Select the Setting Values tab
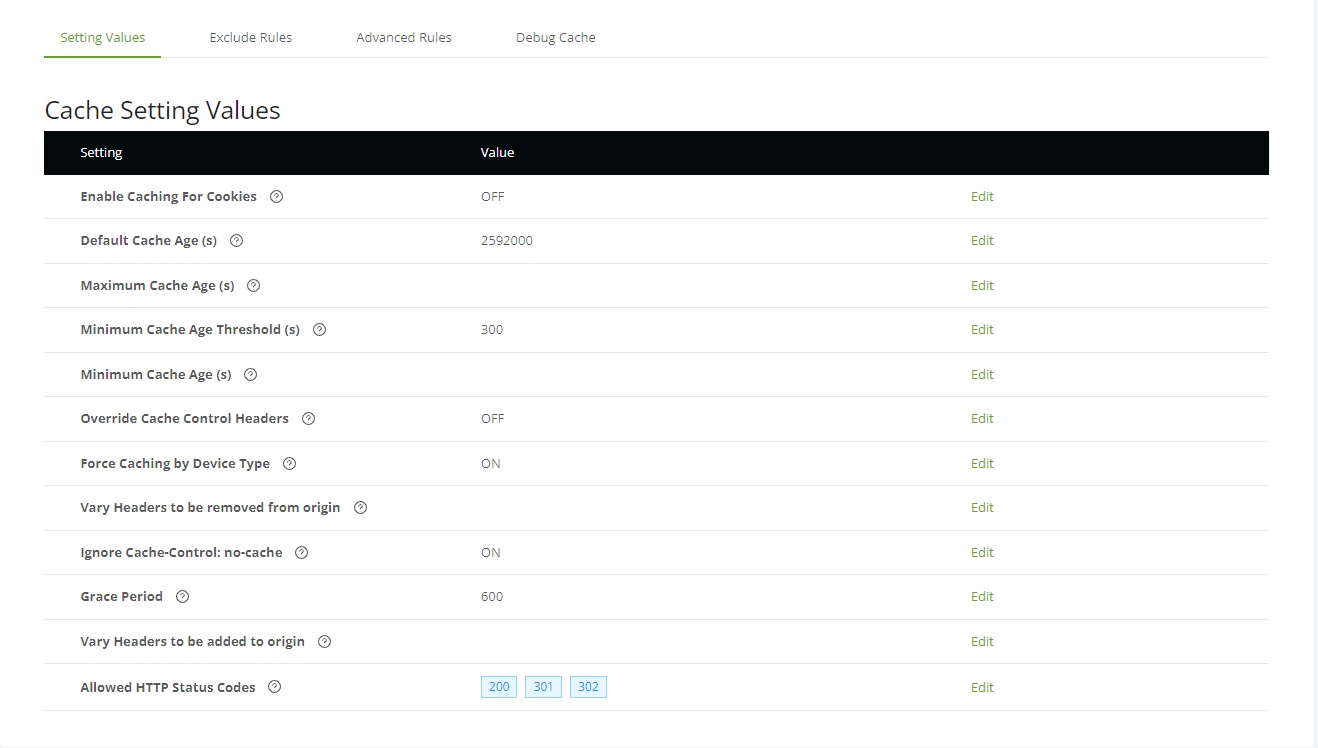The width and height of the screenshot is (1318, 748). (103, 38)
